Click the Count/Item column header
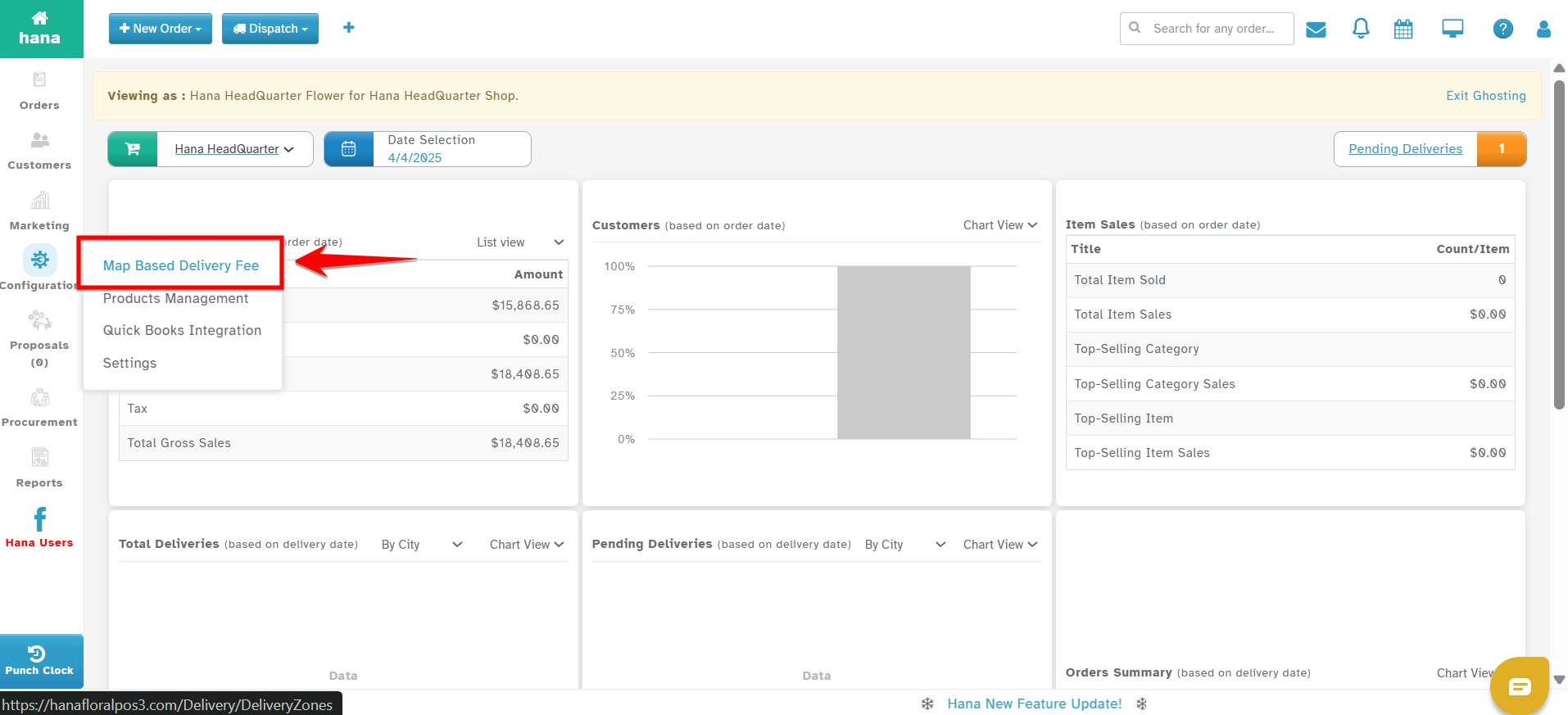The height and width of the screenshot is (715, 1568). coord(1472,249)
